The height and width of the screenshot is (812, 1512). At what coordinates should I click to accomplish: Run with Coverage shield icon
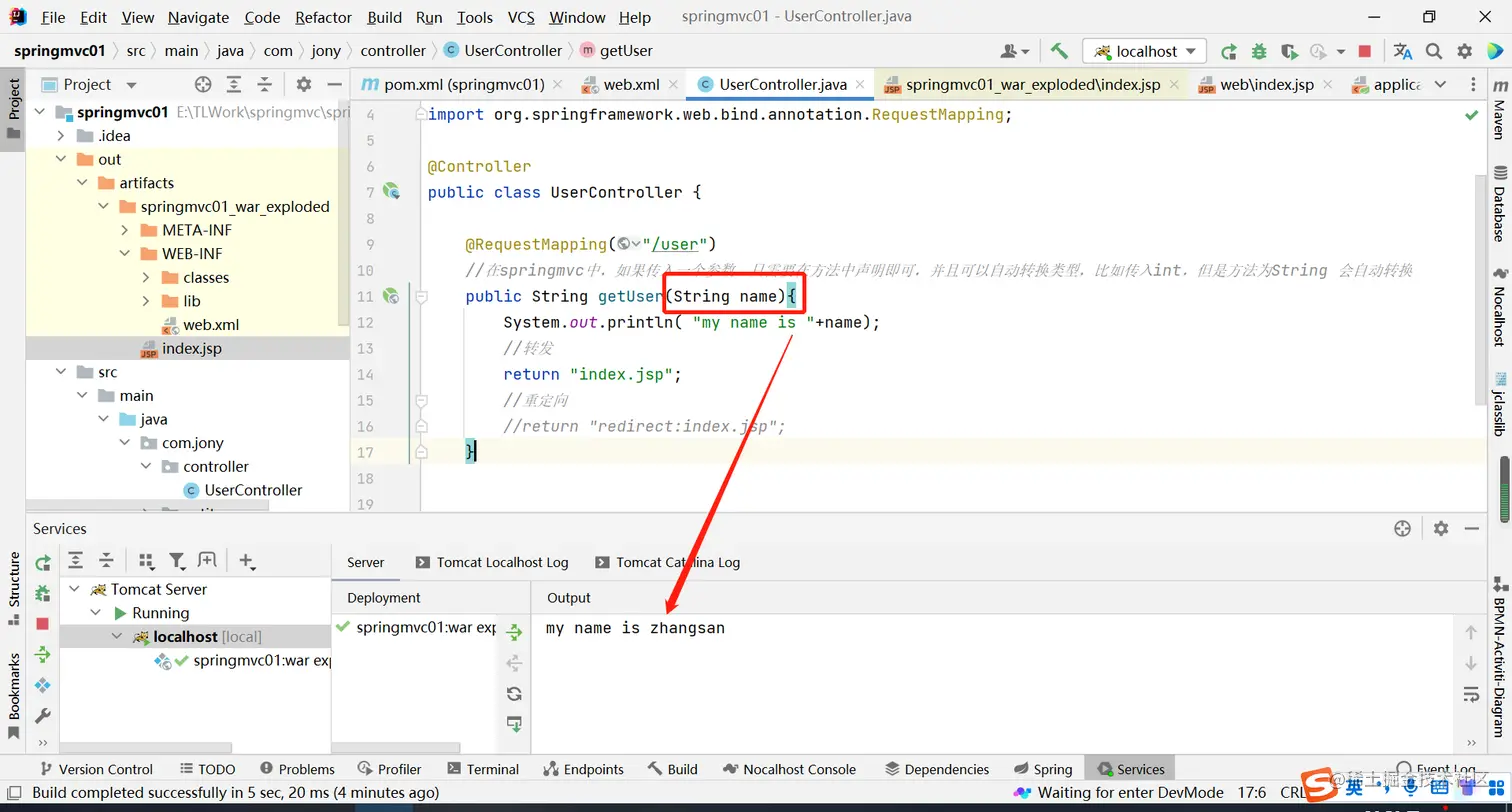tap(1289, 51)
